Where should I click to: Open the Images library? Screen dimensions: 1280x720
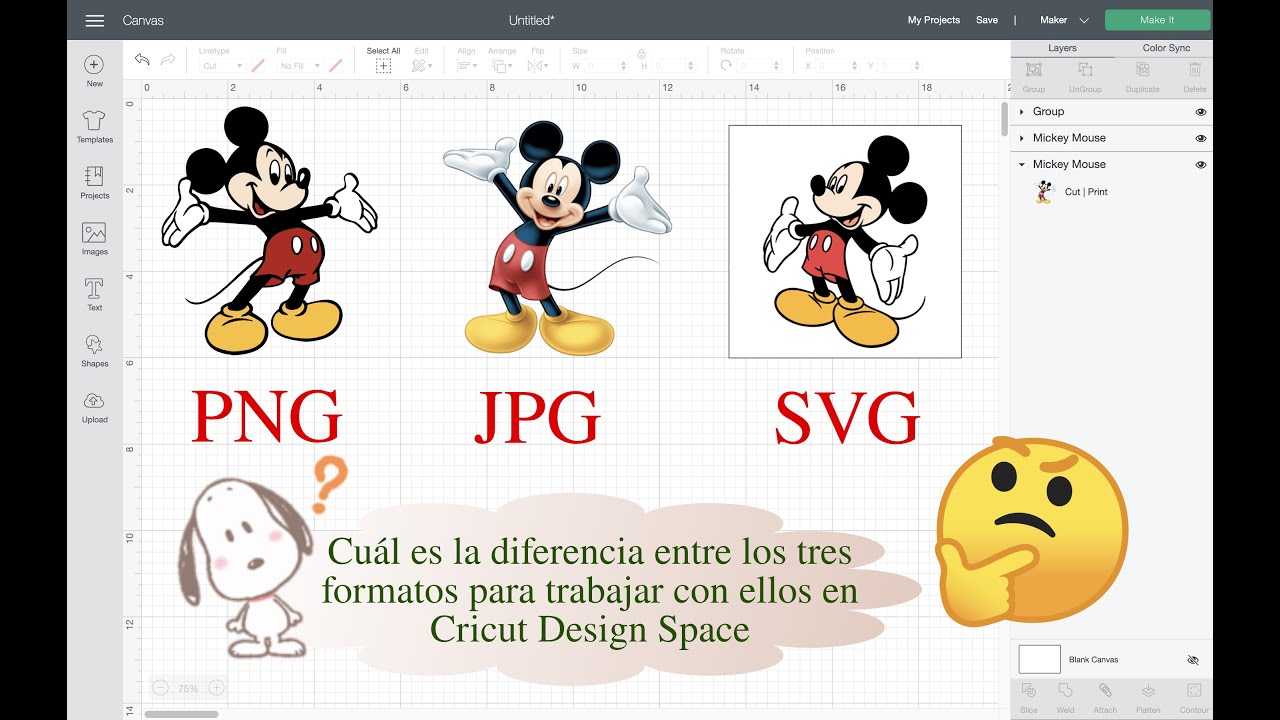94,239
